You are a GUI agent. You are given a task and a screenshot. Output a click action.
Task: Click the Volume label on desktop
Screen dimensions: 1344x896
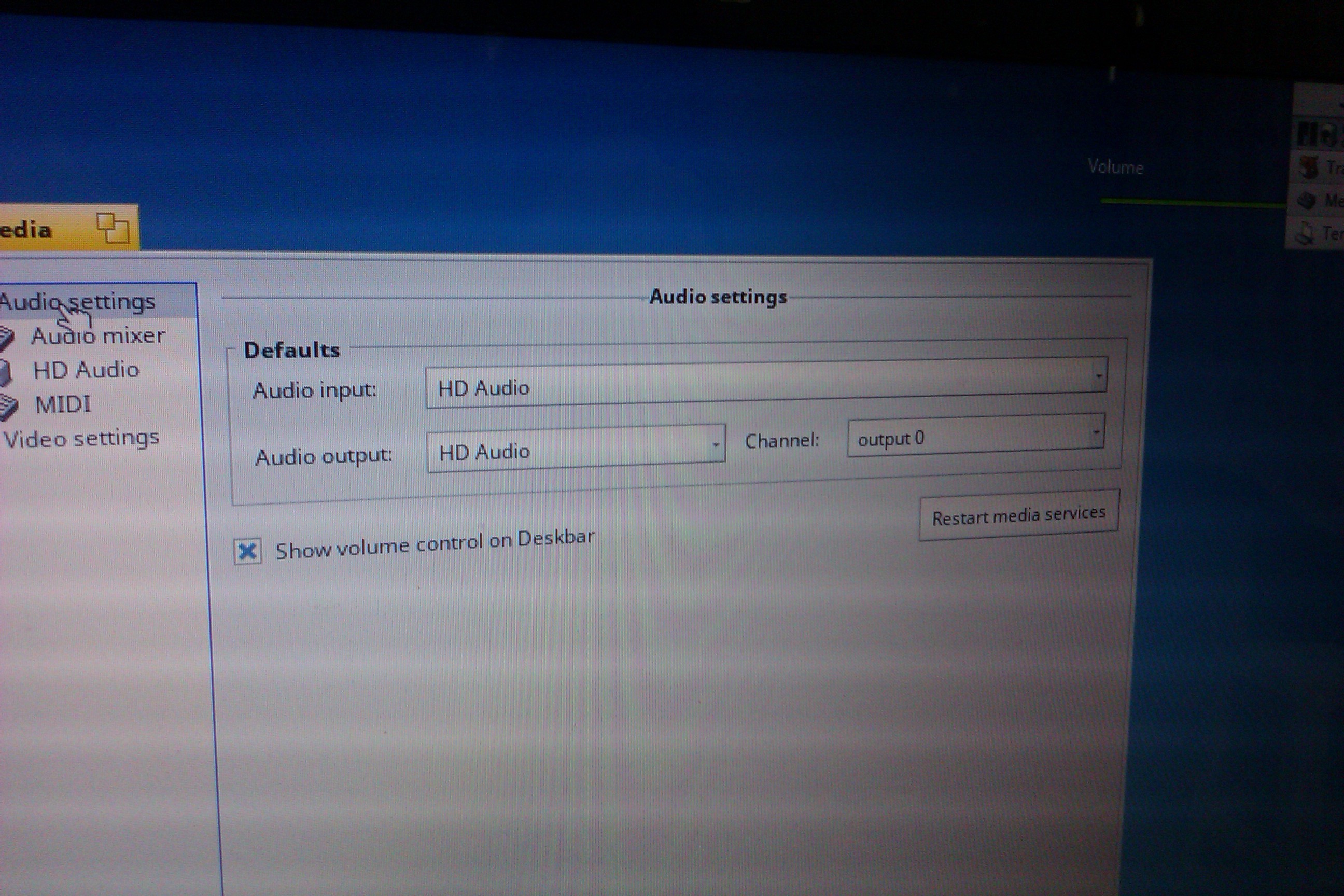[x=1115, y=167]
